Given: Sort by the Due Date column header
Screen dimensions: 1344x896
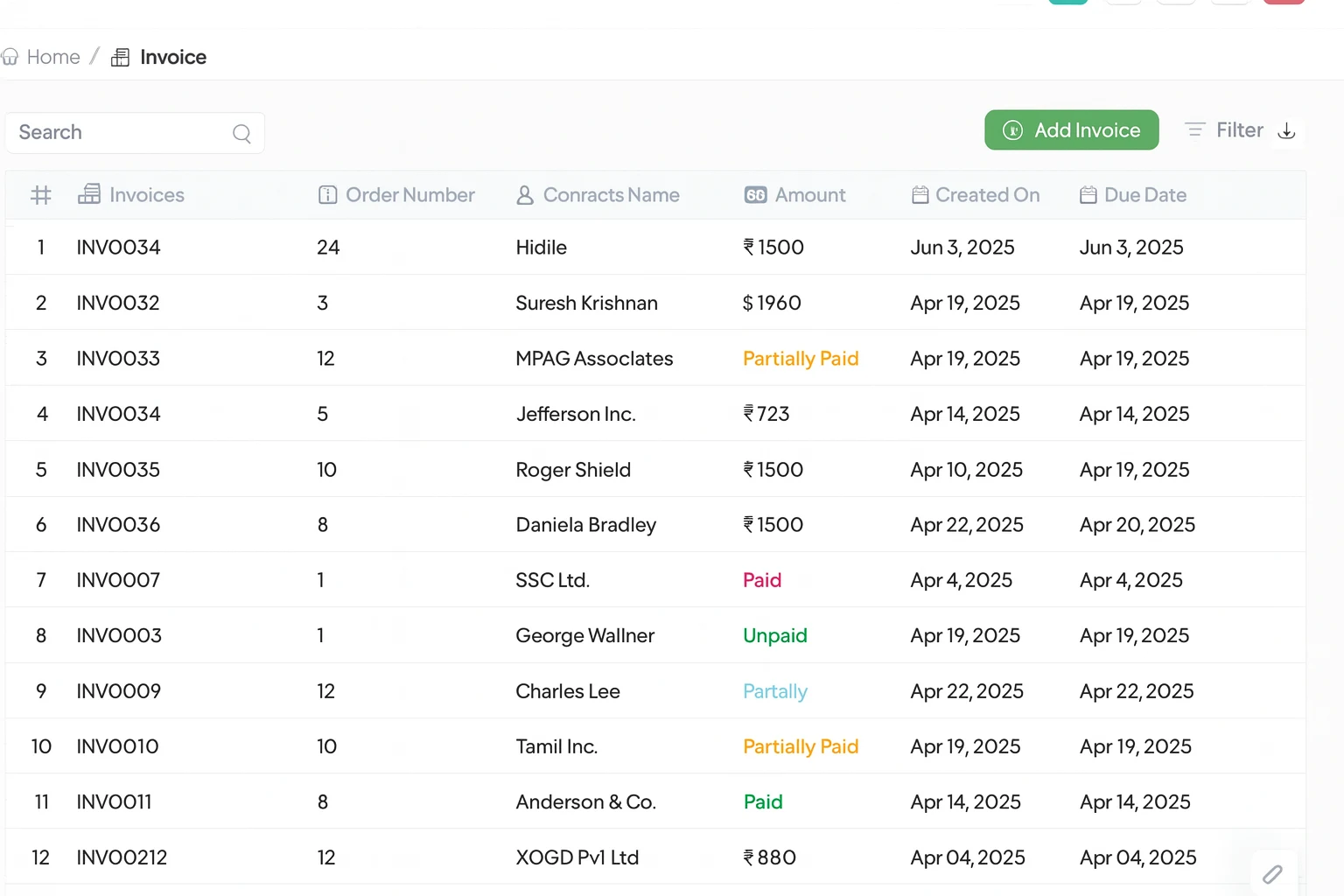Looking at the screenshot, I should pyautogui.click(x=1144, y=195).
